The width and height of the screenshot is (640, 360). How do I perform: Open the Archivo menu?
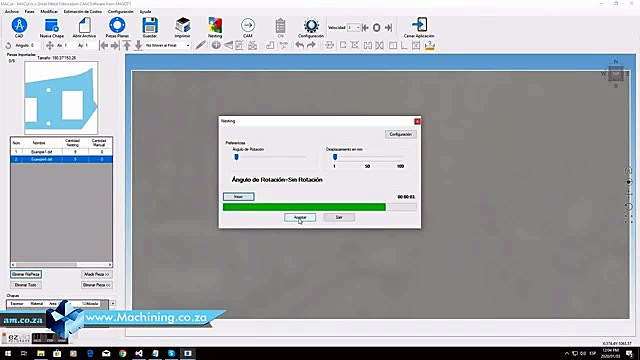tap(12, 11)
